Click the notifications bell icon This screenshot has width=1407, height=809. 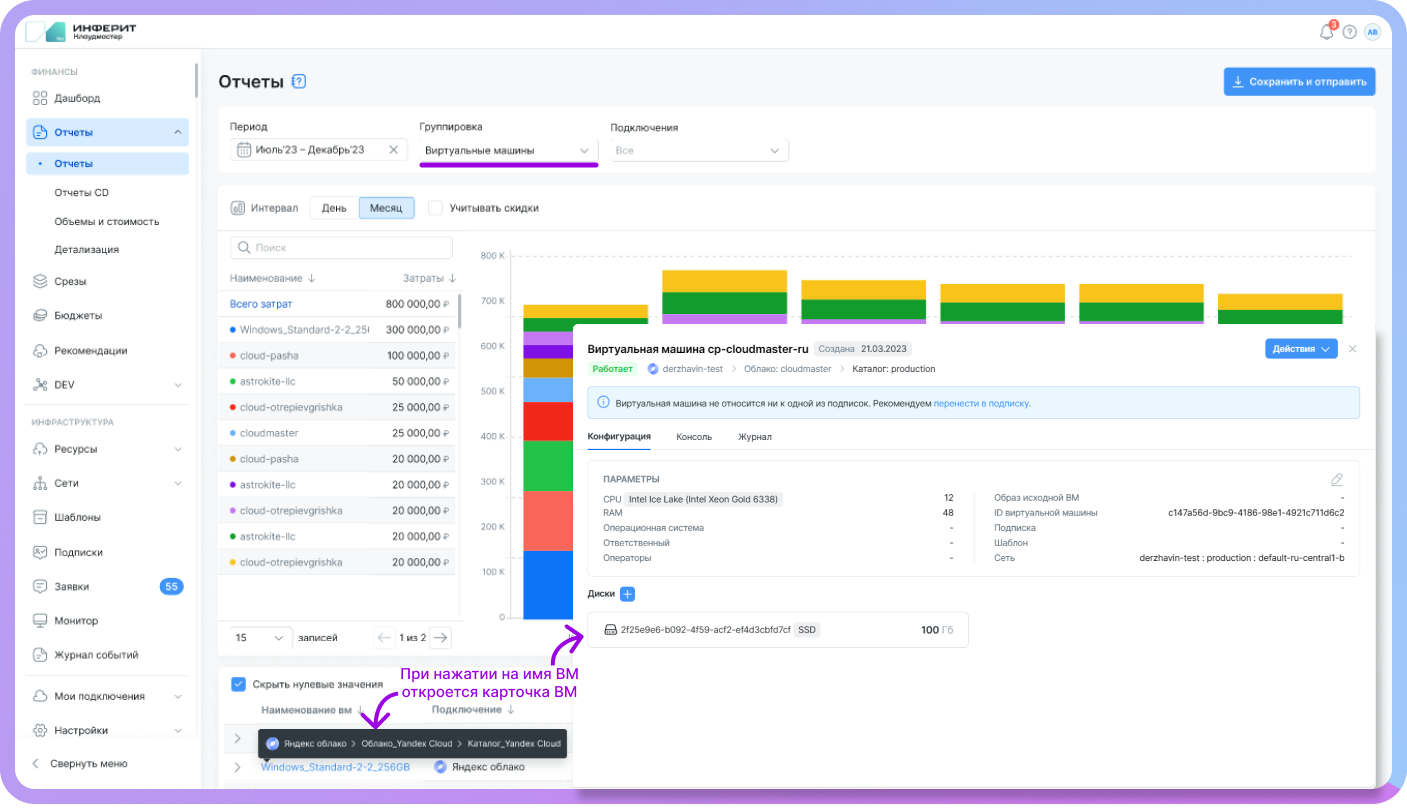[x=1327, y=32]
